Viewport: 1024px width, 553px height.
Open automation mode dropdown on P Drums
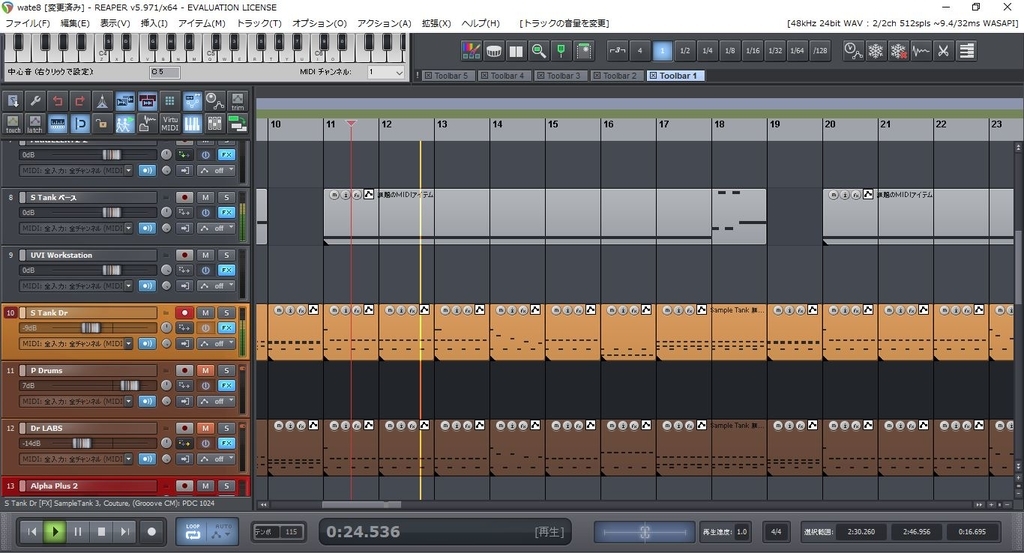(216, 401)
